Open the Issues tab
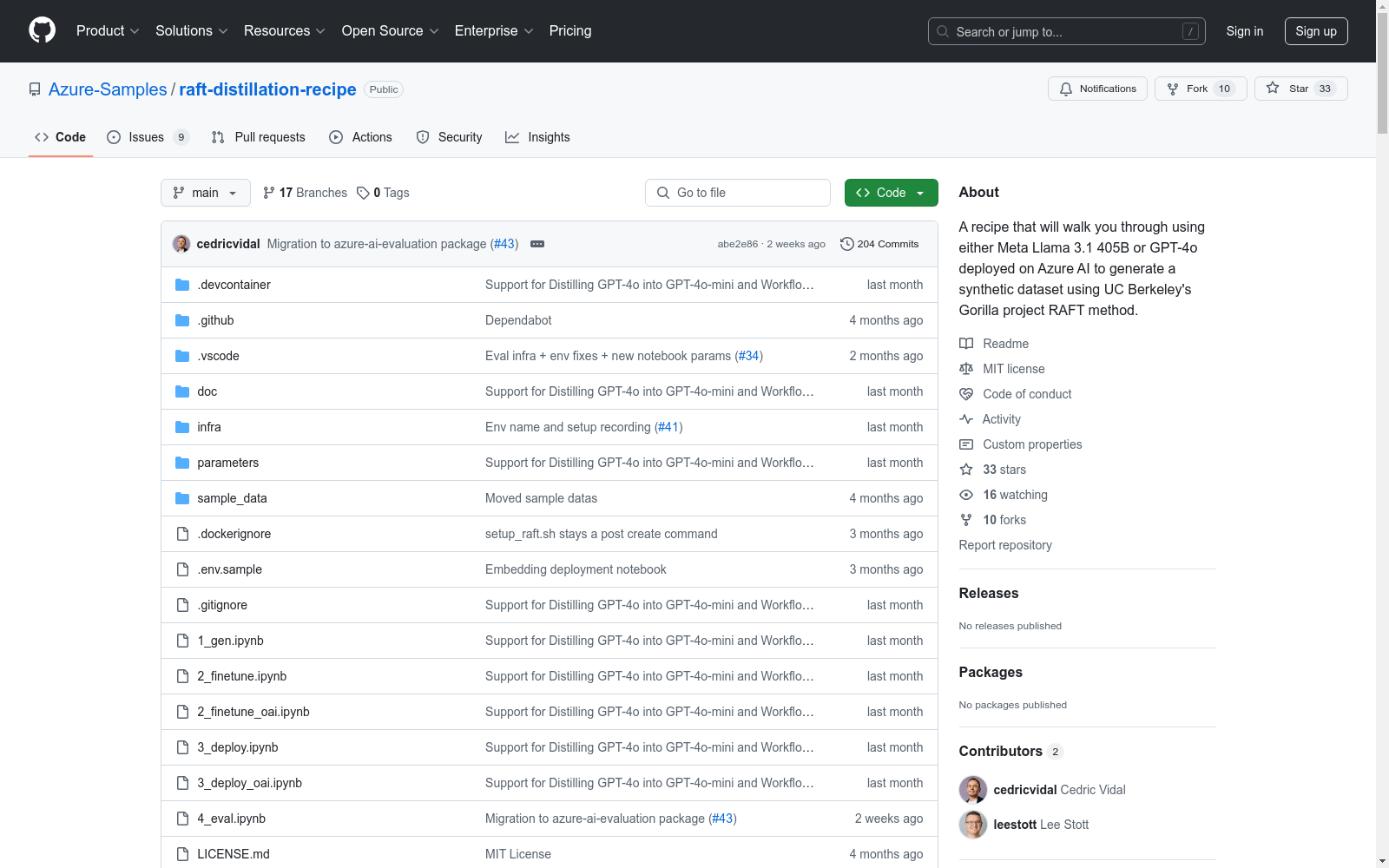The height and width of the screenshot is (868, 1389). coord(148,137)
